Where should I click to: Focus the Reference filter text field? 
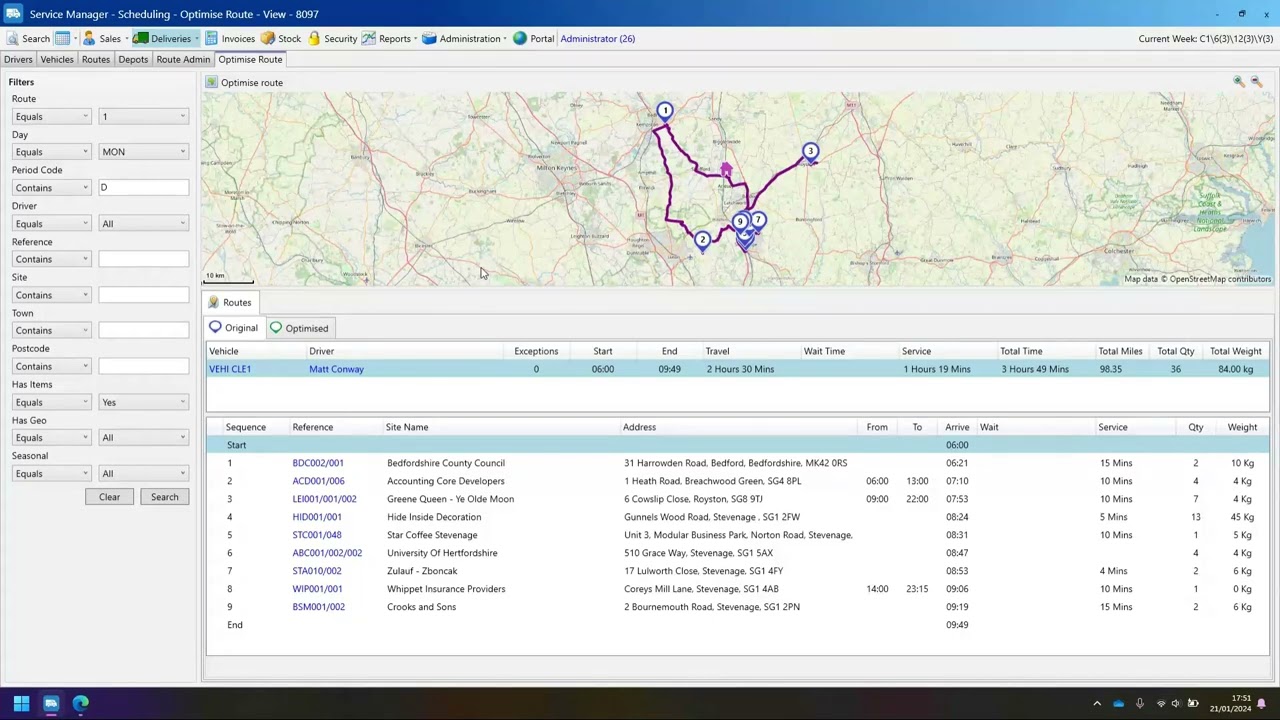click(143, 259)
